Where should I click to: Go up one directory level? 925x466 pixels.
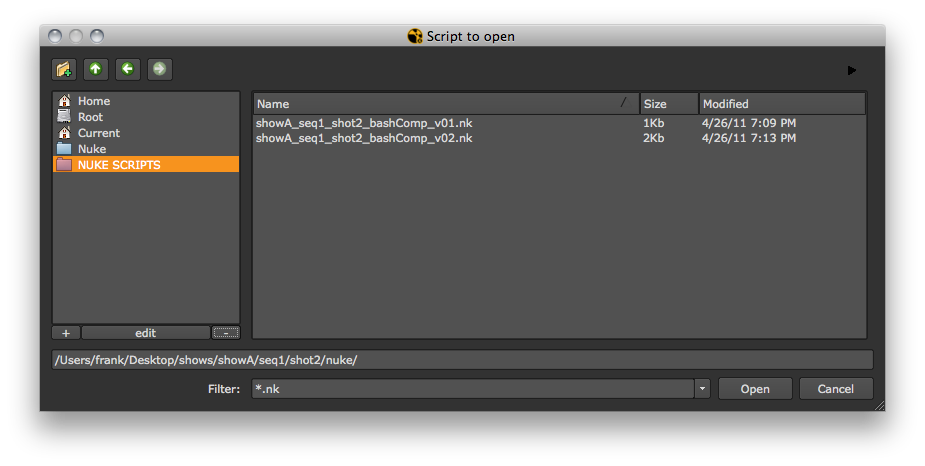tap(95, 69)
